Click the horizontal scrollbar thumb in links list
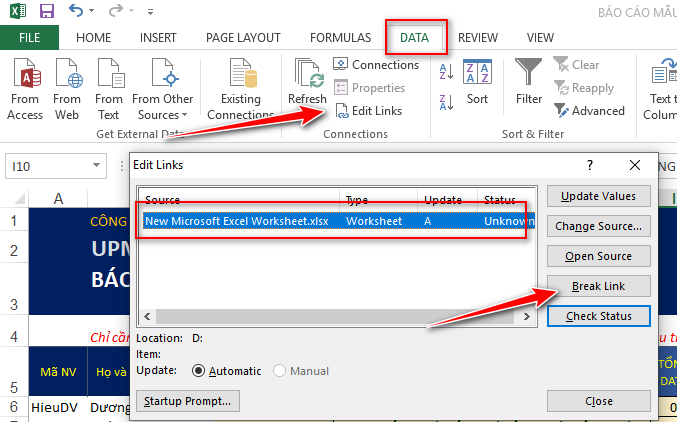 (x=335, y=317)
